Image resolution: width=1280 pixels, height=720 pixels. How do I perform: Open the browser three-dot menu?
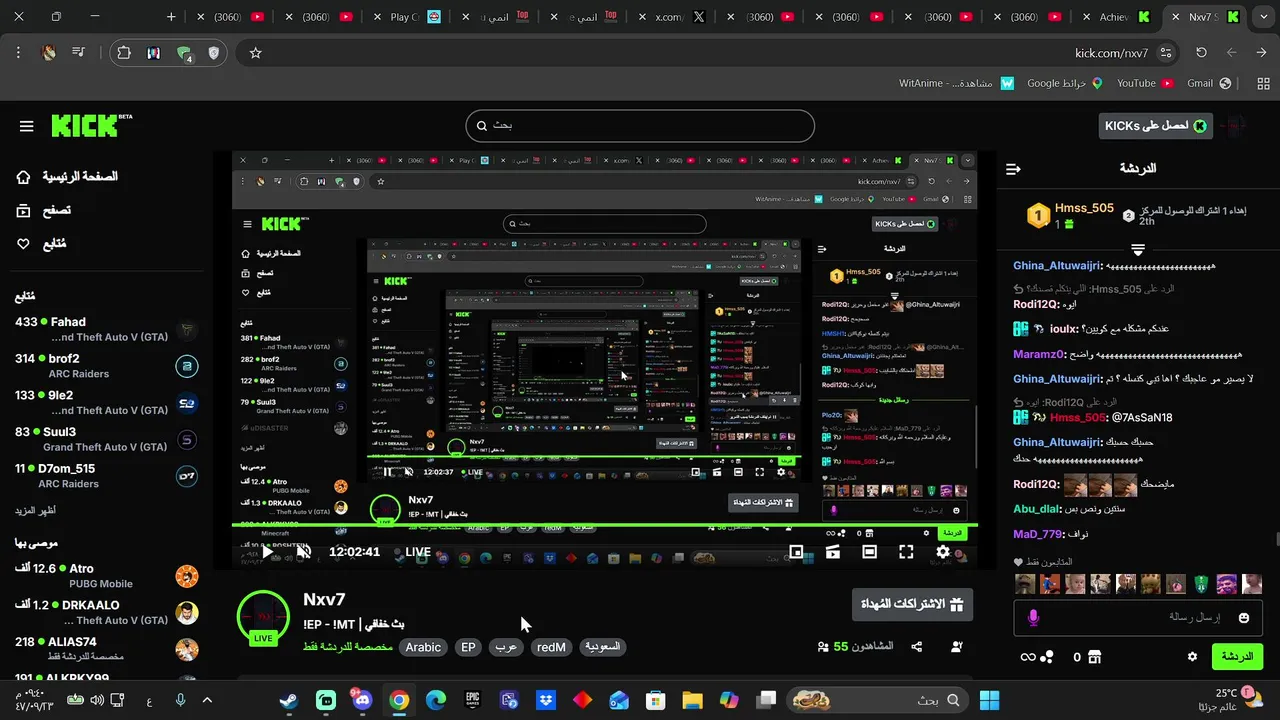[18, 53]
